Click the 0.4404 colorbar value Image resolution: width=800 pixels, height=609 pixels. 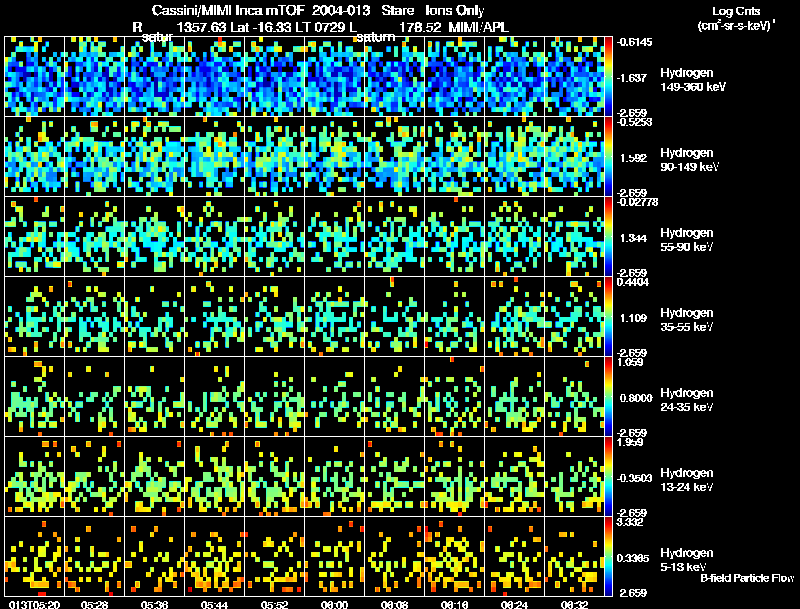(x=633, y=282)
